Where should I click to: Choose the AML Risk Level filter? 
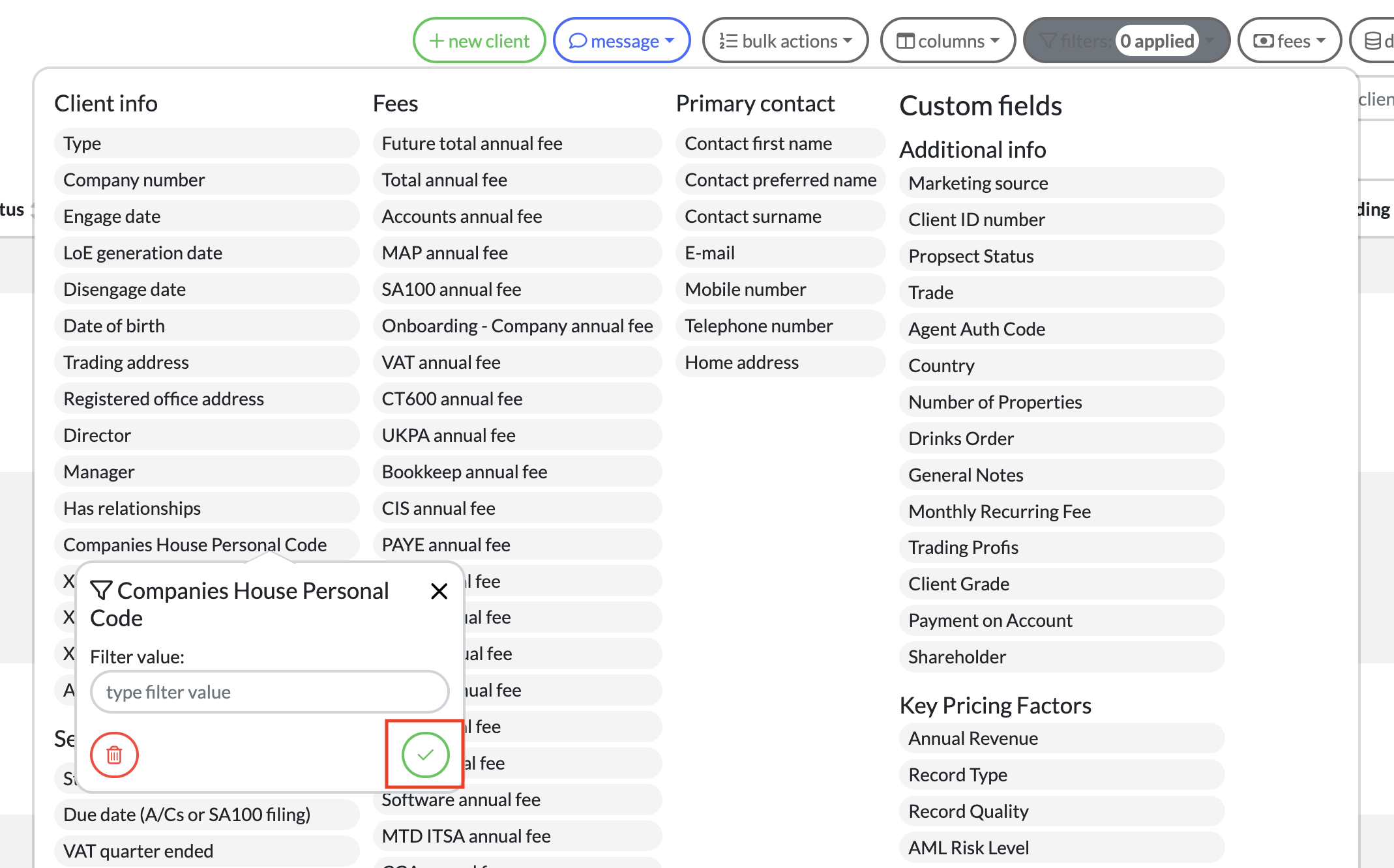tap(1061, 848)
